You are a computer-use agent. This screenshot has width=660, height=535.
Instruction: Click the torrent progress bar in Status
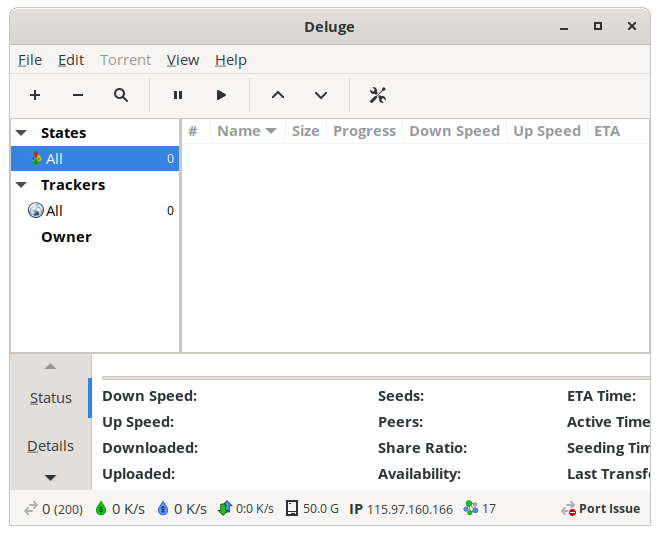point(376,378)
